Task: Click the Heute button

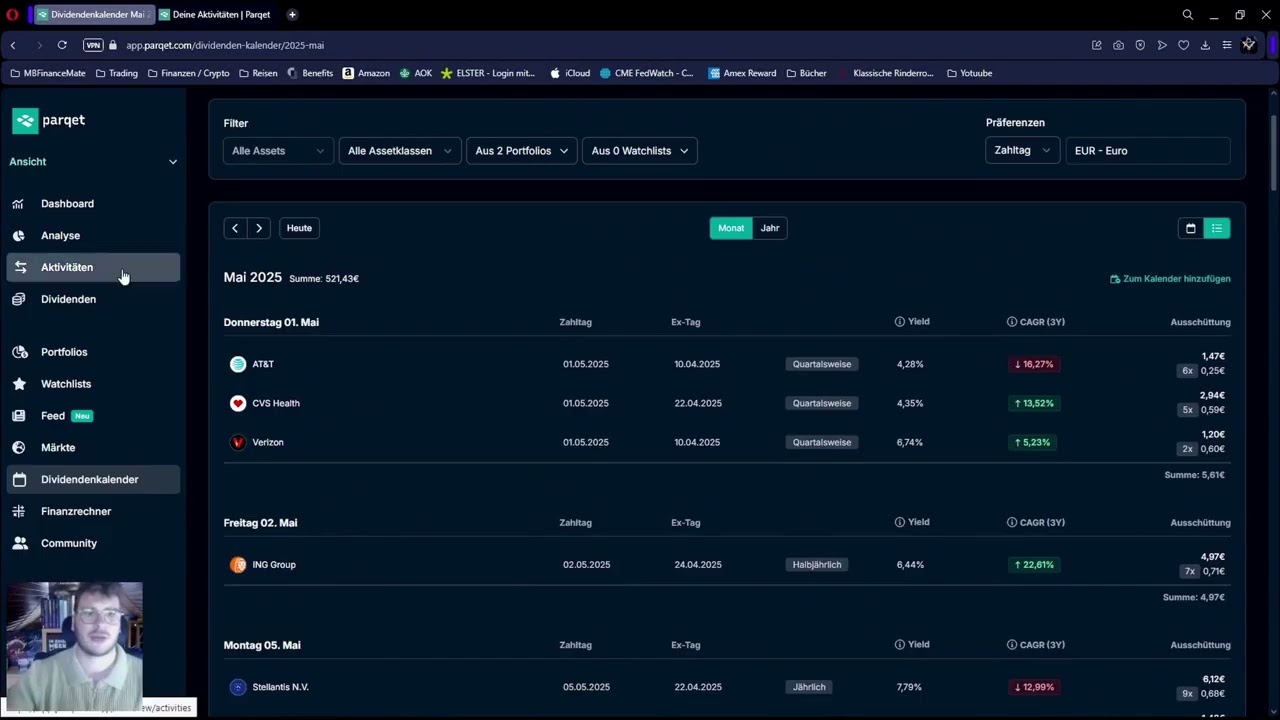Action: 299,228
